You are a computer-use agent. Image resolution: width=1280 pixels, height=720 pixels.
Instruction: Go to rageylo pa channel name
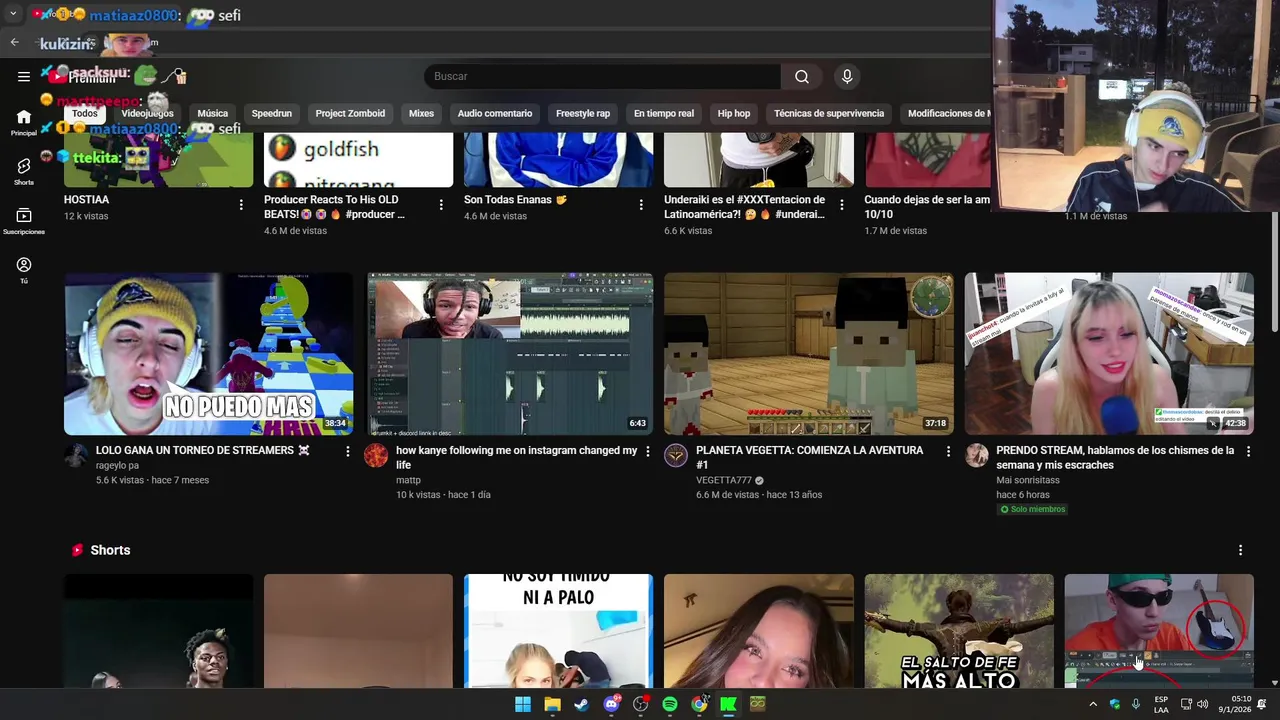[117, 466]
